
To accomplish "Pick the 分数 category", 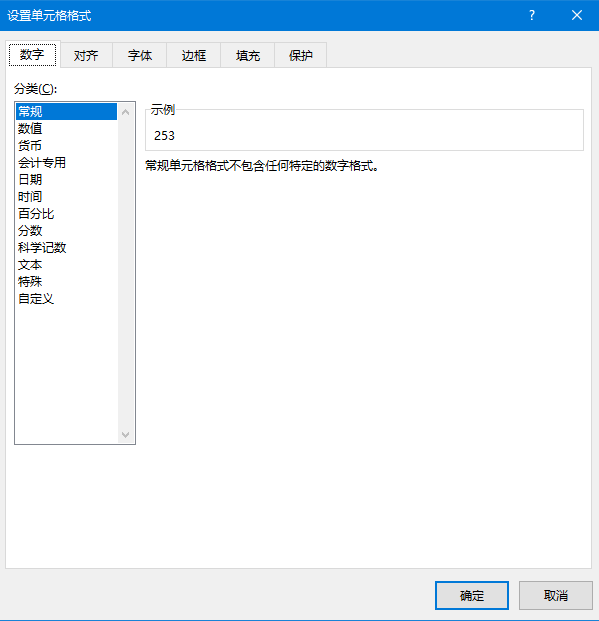I will click(66, 230).
